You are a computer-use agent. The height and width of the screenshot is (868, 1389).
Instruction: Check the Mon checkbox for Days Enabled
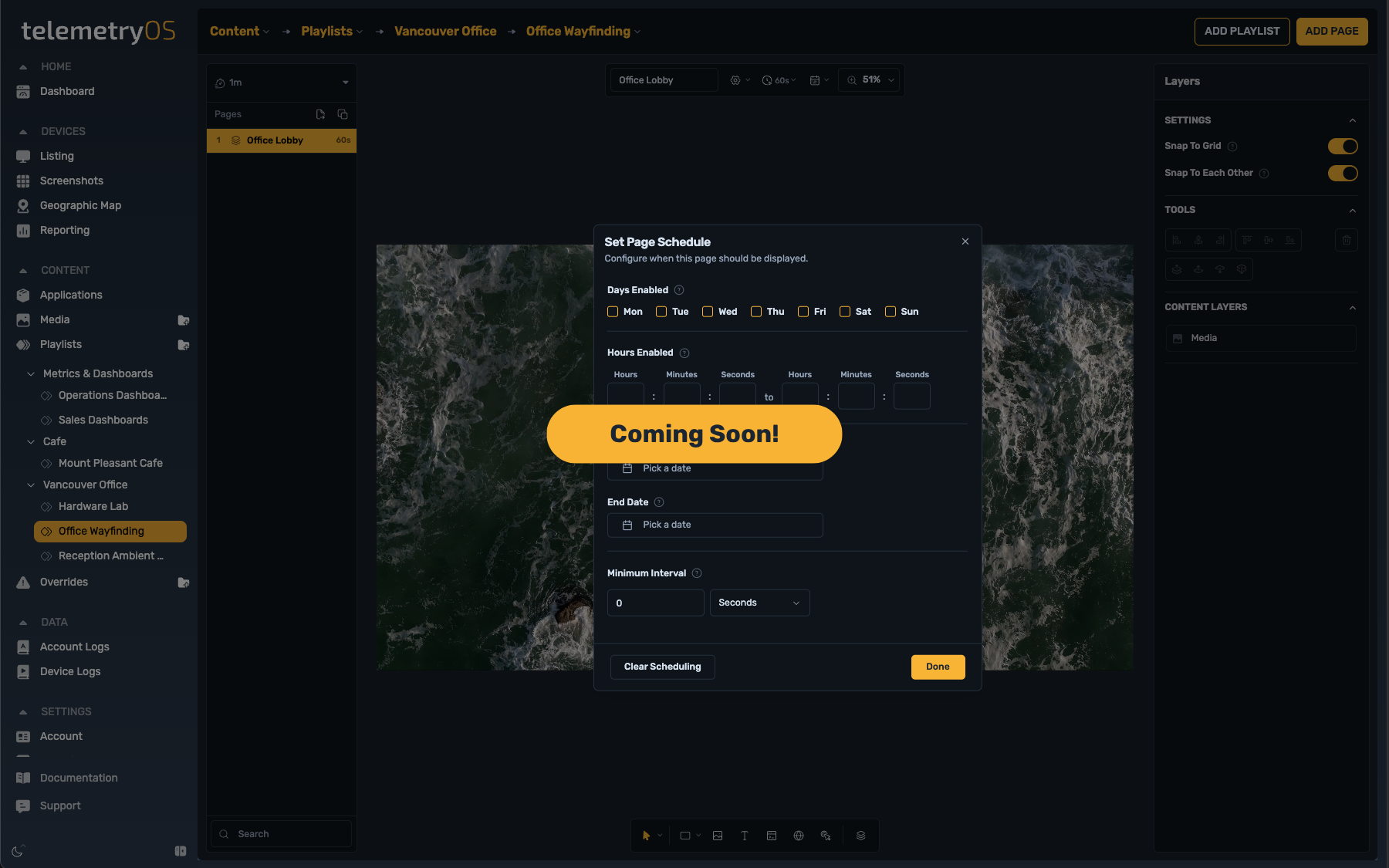point(613,312)
